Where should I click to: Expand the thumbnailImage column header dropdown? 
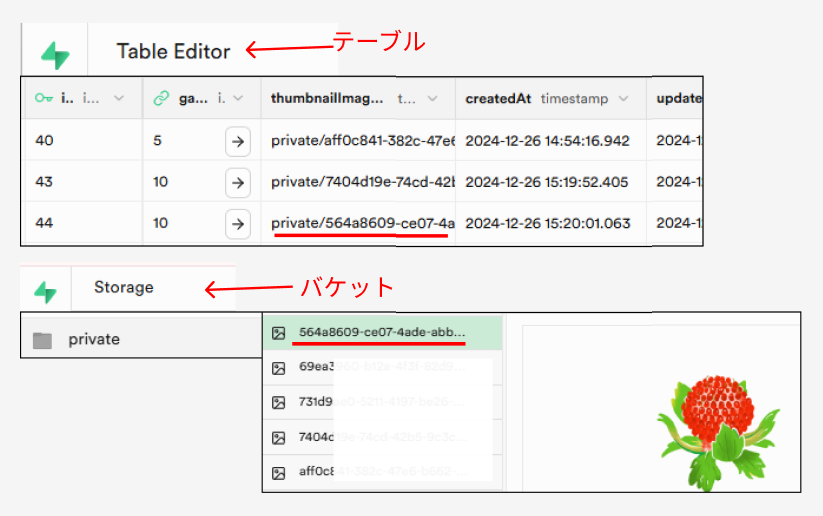432,99
